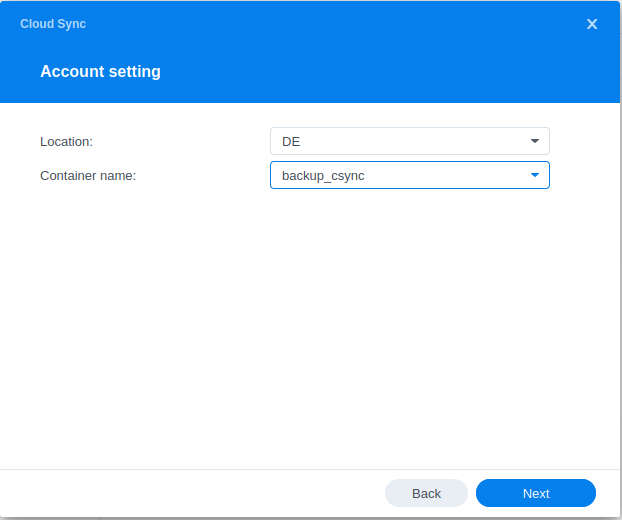Open the Location combo box showing DE
This screenshot has width=622, height=520.
[400, 141]
